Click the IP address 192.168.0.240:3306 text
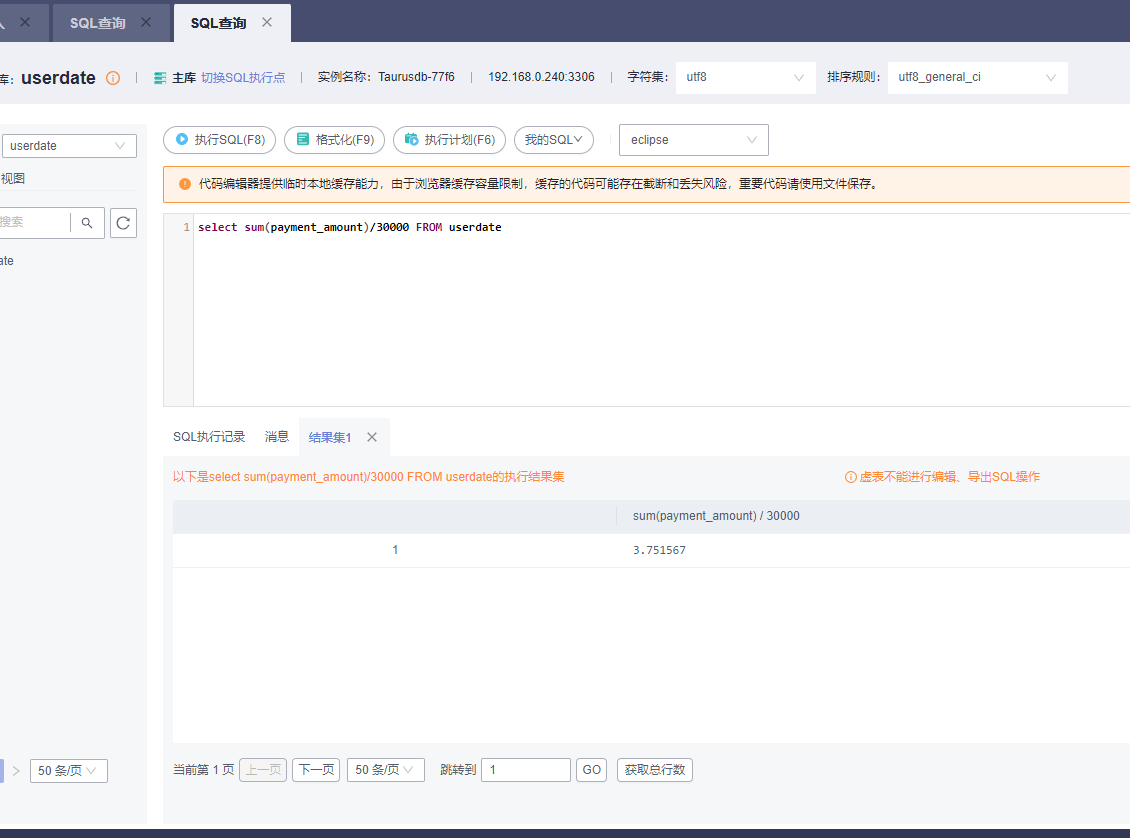The height and width of the screenshot is (838, 1130). 541,77
